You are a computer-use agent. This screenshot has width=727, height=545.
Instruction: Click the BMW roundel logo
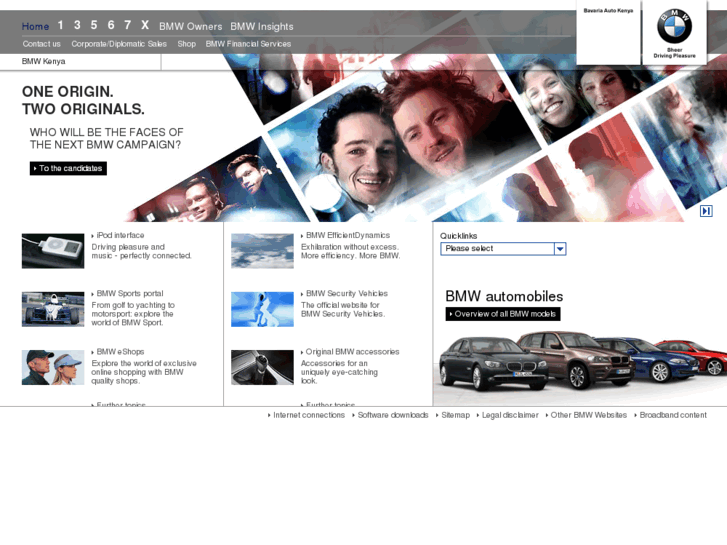[x=674, y=26]
